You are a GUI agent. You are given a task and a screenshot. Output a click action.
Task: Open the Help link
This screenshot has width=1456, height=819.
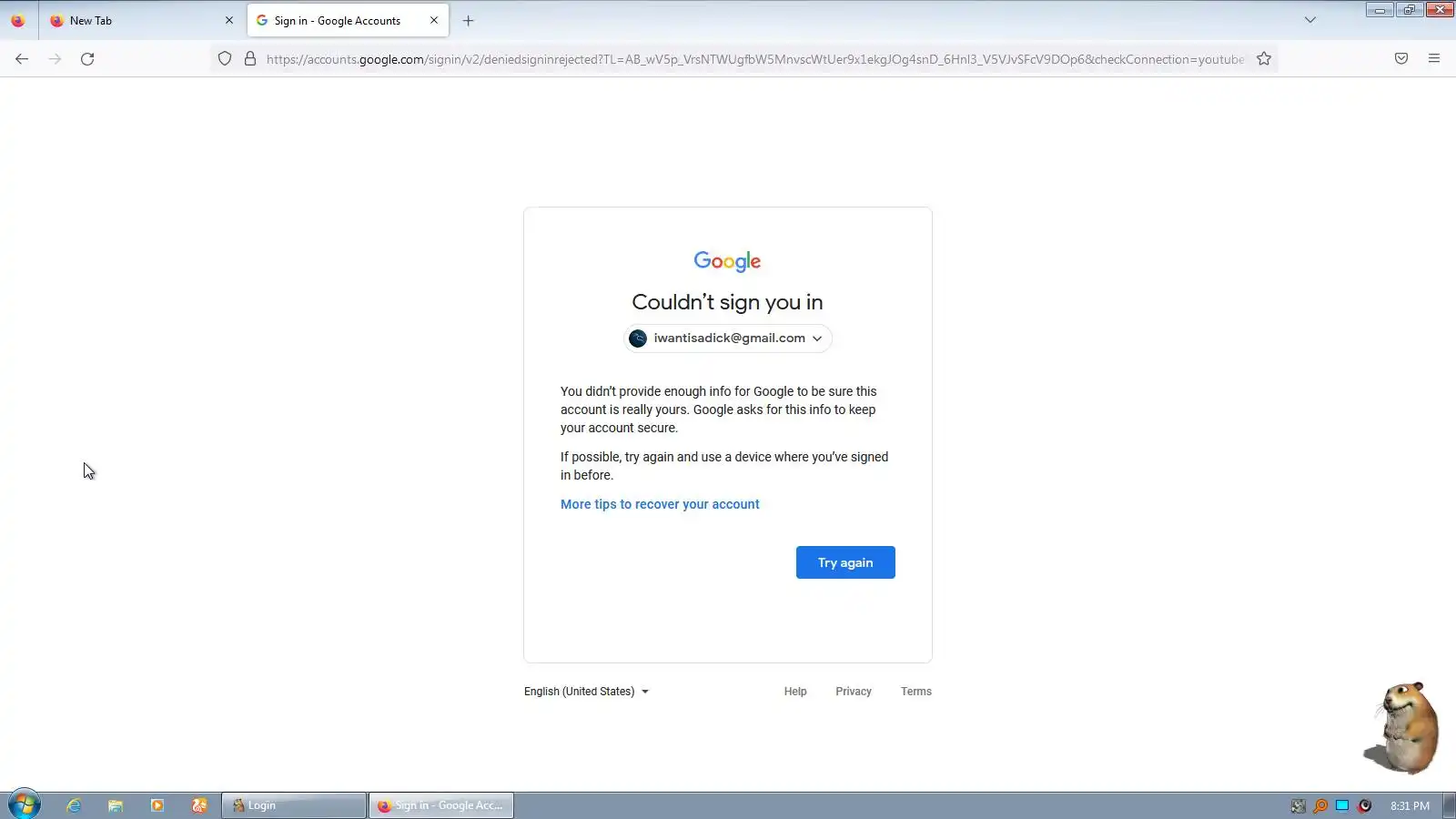pos(795,692)
